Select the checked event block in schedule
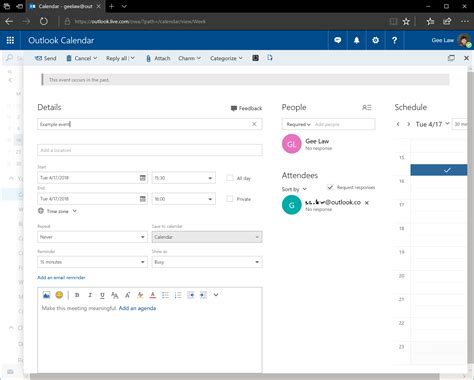The image size is (474, 380). (438, 170)
